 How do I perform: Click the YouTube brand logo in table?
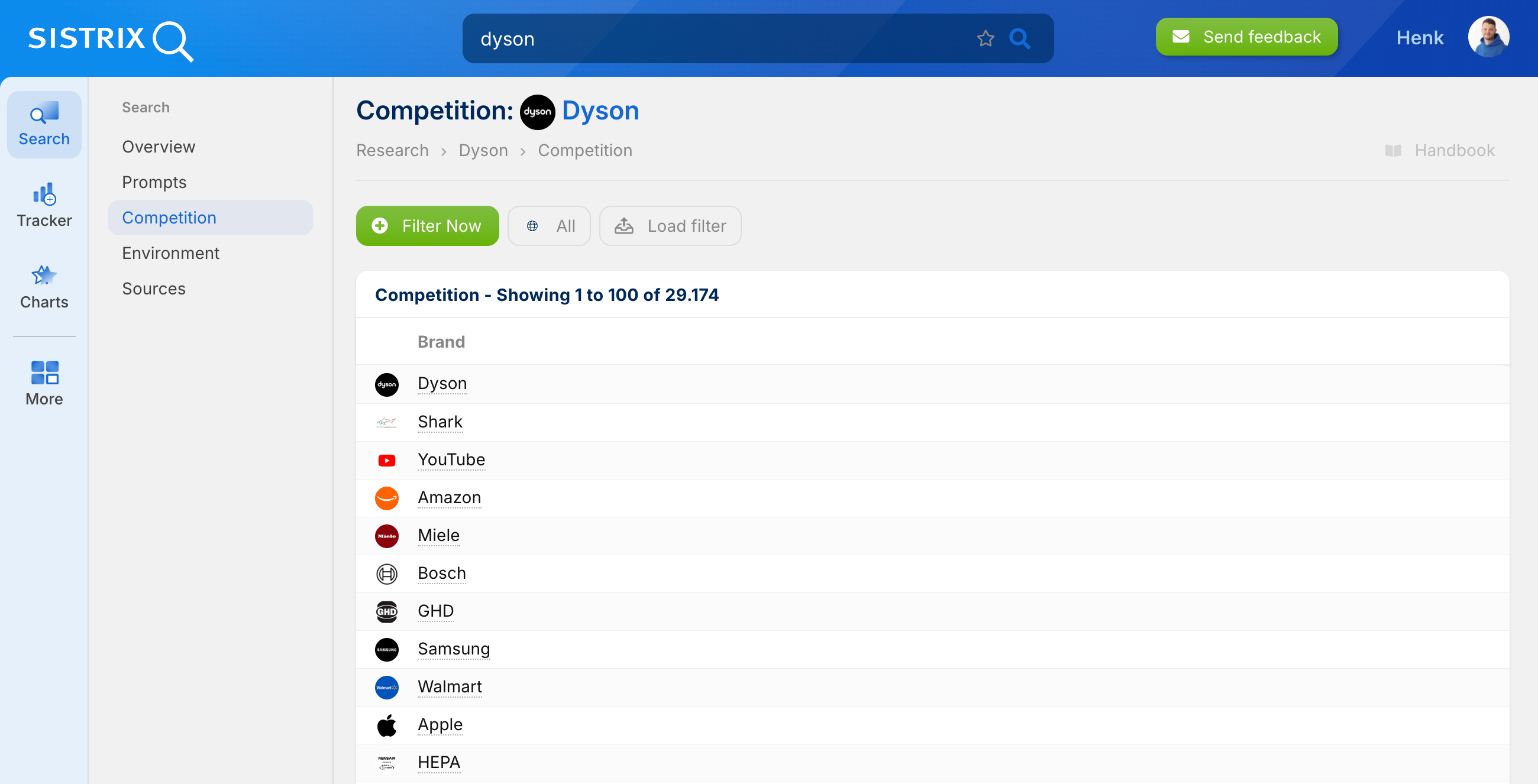(386, 460)
